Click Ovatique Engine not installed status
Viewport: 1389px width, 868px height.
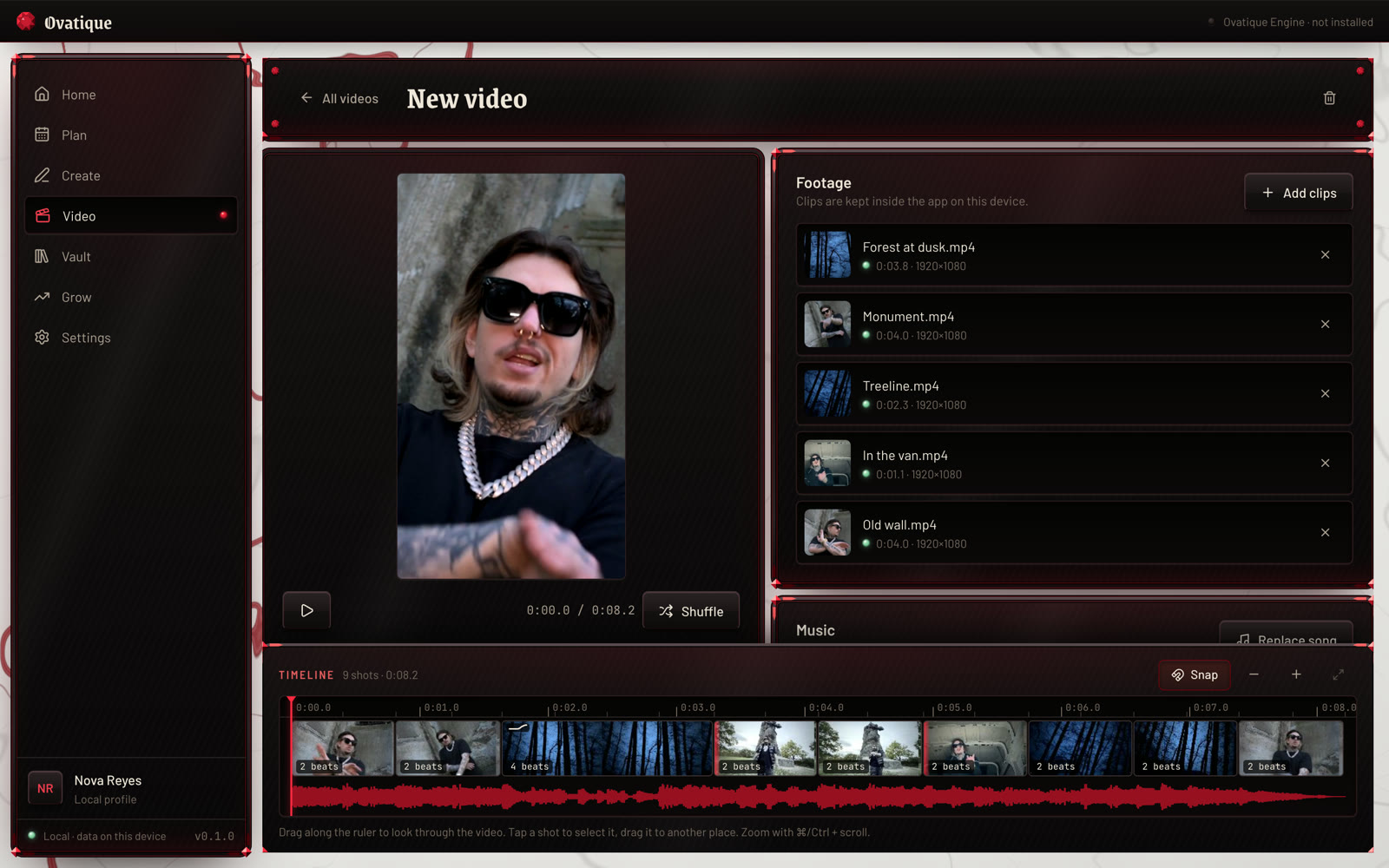pyautogui.click(x=1290, y=22)
